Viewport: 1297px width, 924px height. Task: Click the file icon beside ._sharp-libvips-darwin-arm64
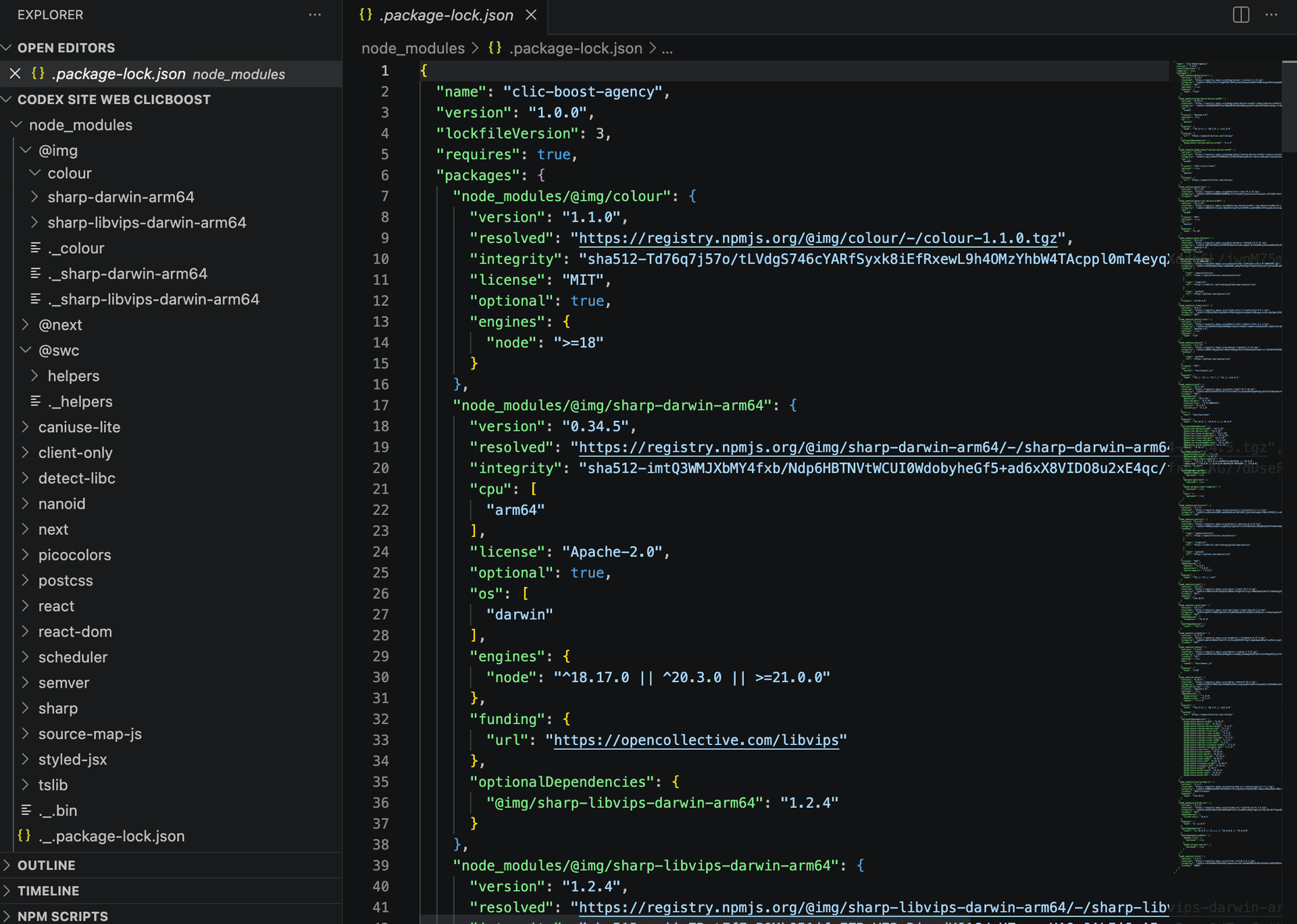36,299
